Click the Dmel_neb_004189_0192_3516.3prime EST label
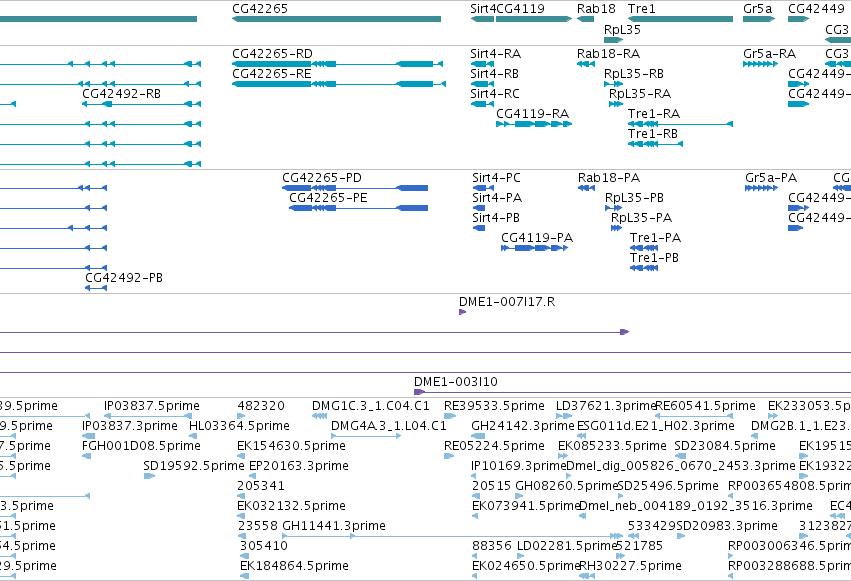Image resolution: width=851 pixels, height=581 pixels. click(x=696, y=506)
